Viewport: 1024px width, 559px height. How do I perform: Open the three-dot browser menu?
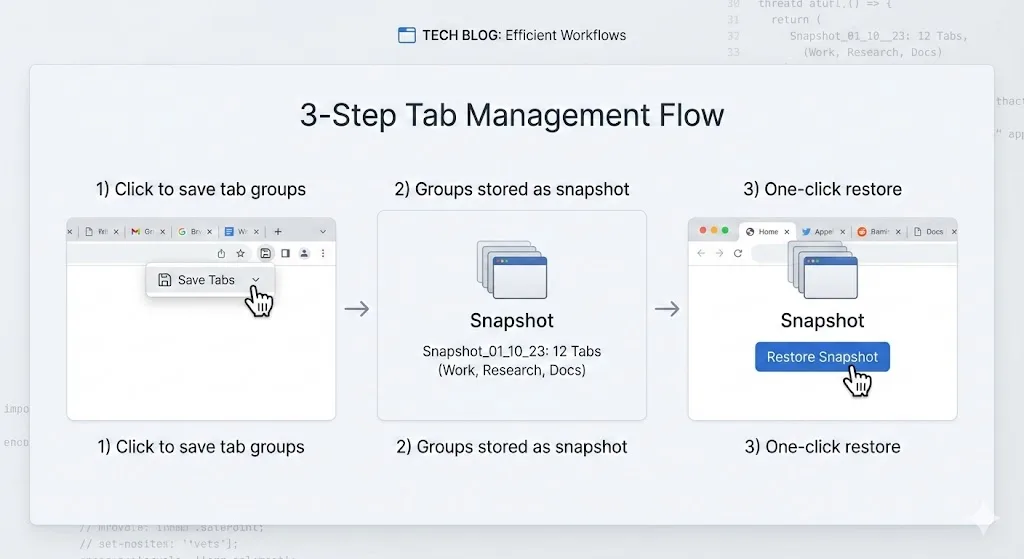(323, 253)
